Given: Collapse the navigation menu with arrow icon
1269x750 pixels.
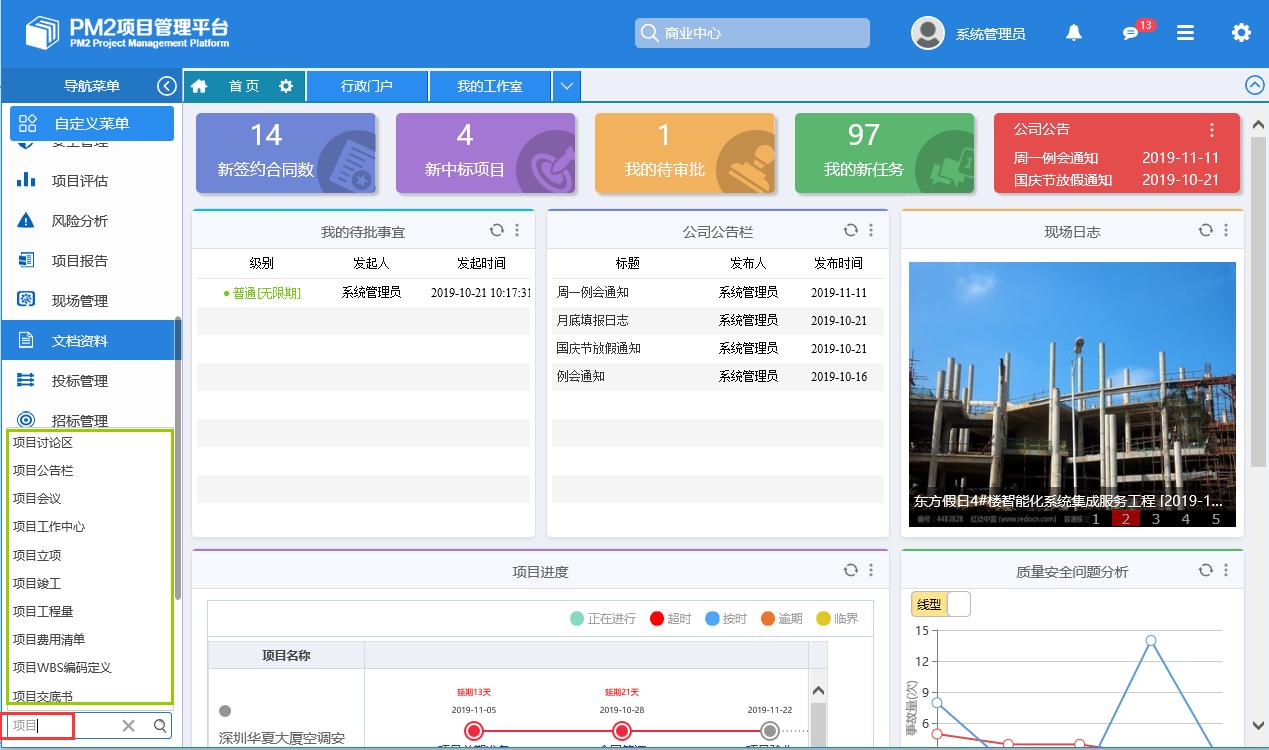Looking at the screenshot, I should 167,86.
